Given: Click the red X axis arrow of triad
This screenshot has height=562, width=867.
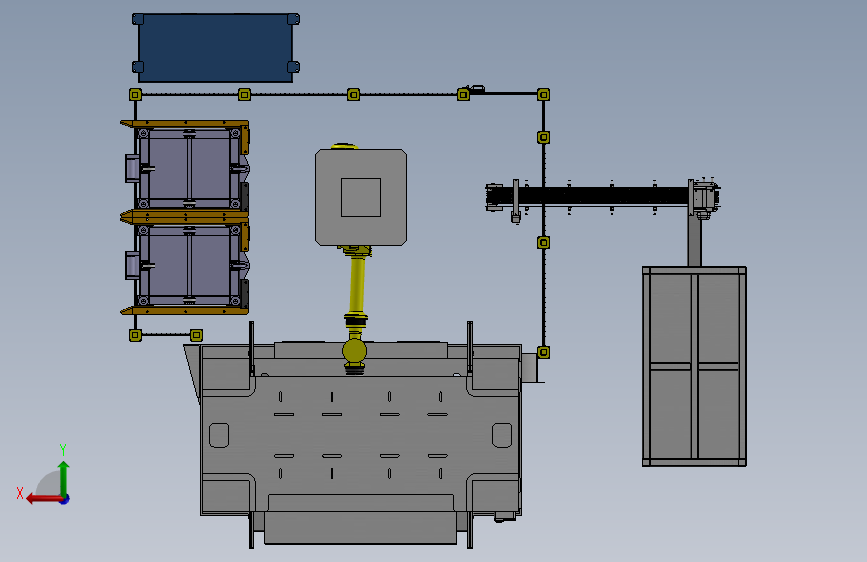Looking at the screenshot, I should [44, 499].
